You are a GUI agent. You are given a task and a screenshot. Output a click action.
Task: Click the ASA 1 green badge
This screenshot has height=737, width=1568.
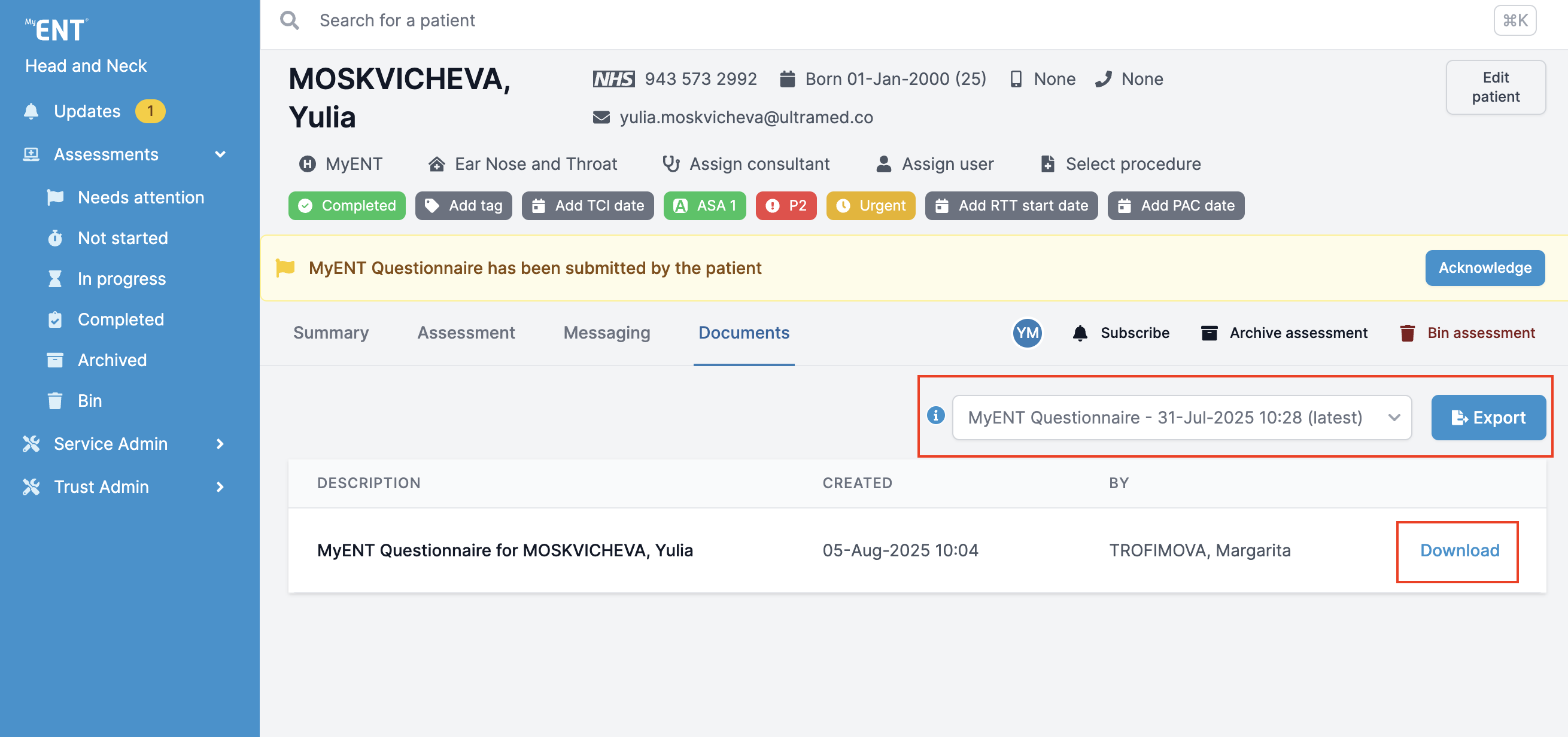pos(704,206)
